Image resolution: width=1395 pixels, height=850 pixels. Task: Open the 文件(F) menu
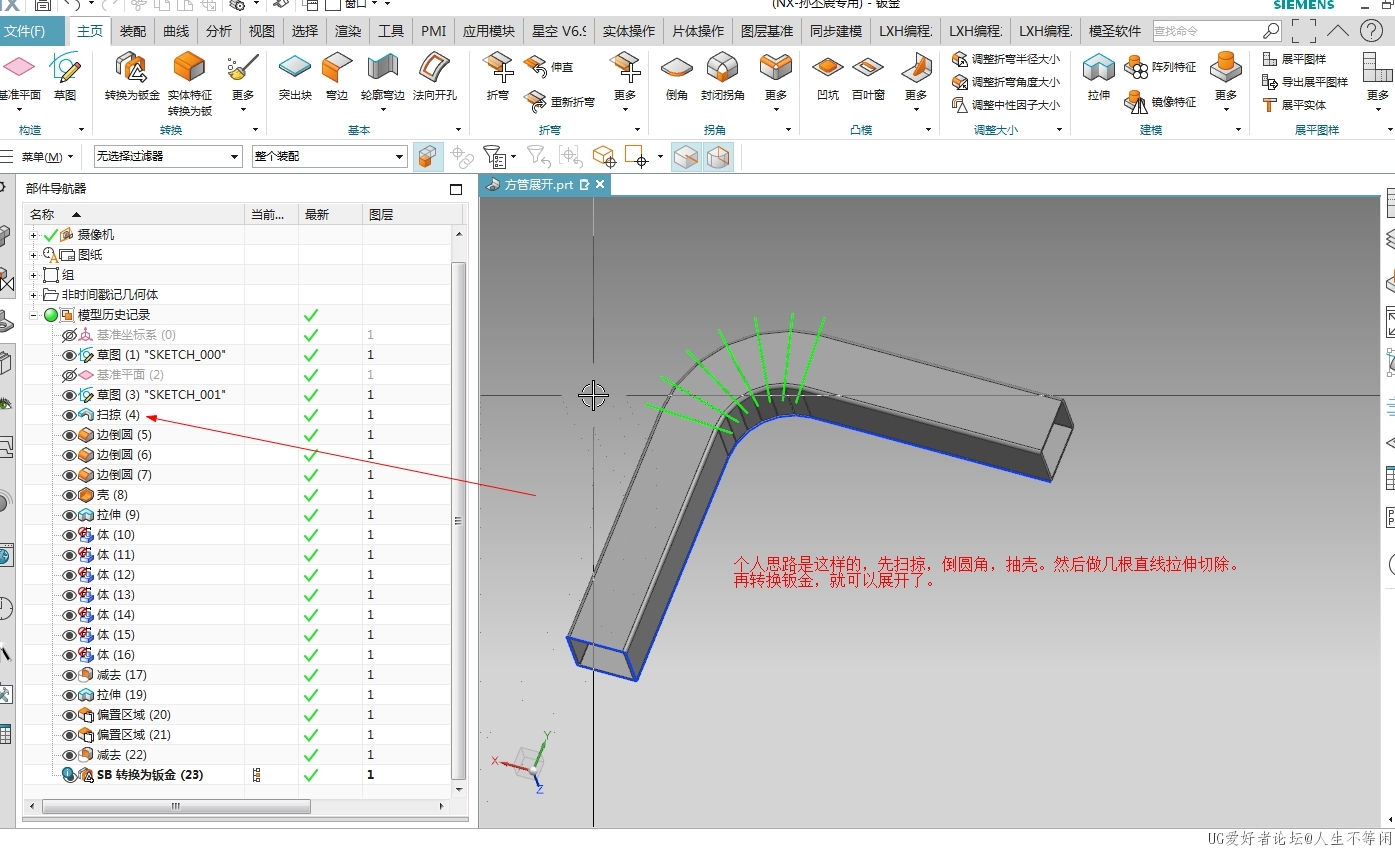point(25,31)
